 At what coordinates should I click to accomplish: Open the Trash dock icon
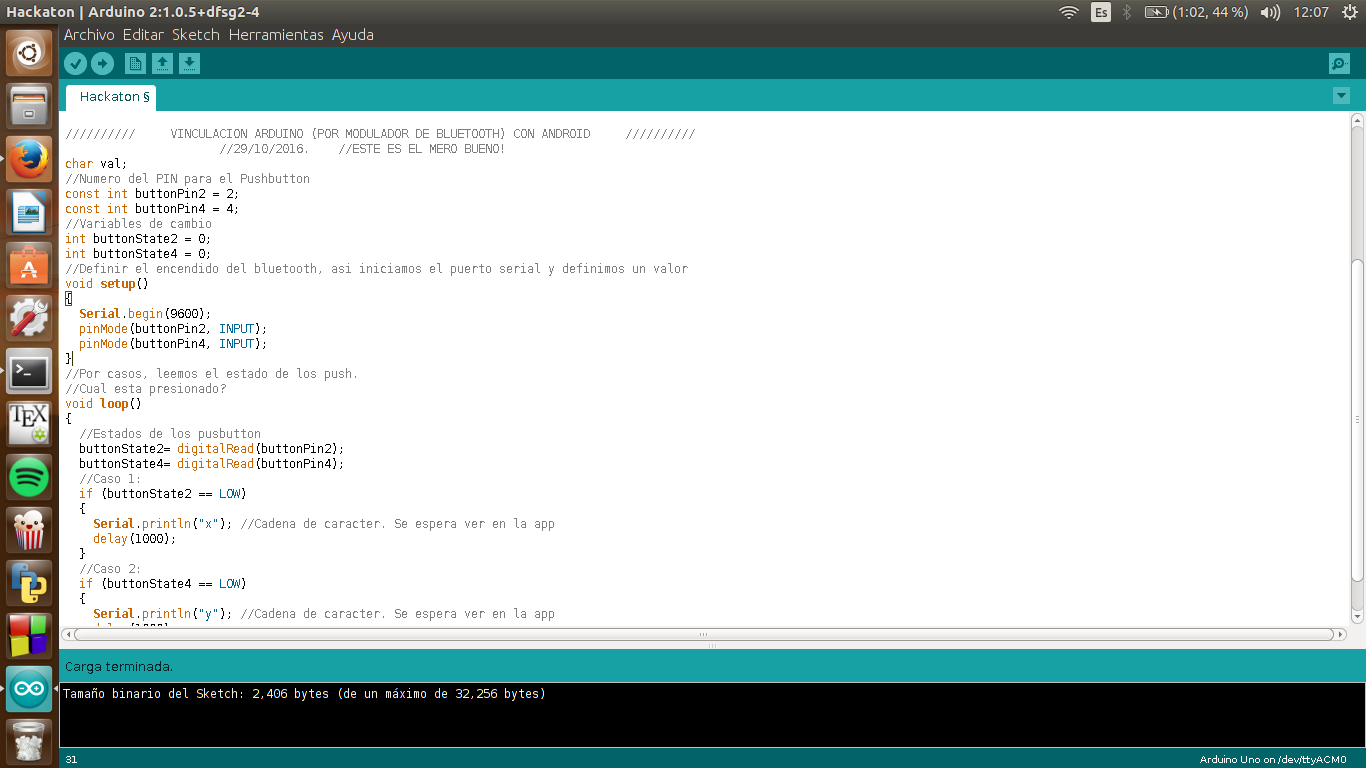tap(29, 742)
